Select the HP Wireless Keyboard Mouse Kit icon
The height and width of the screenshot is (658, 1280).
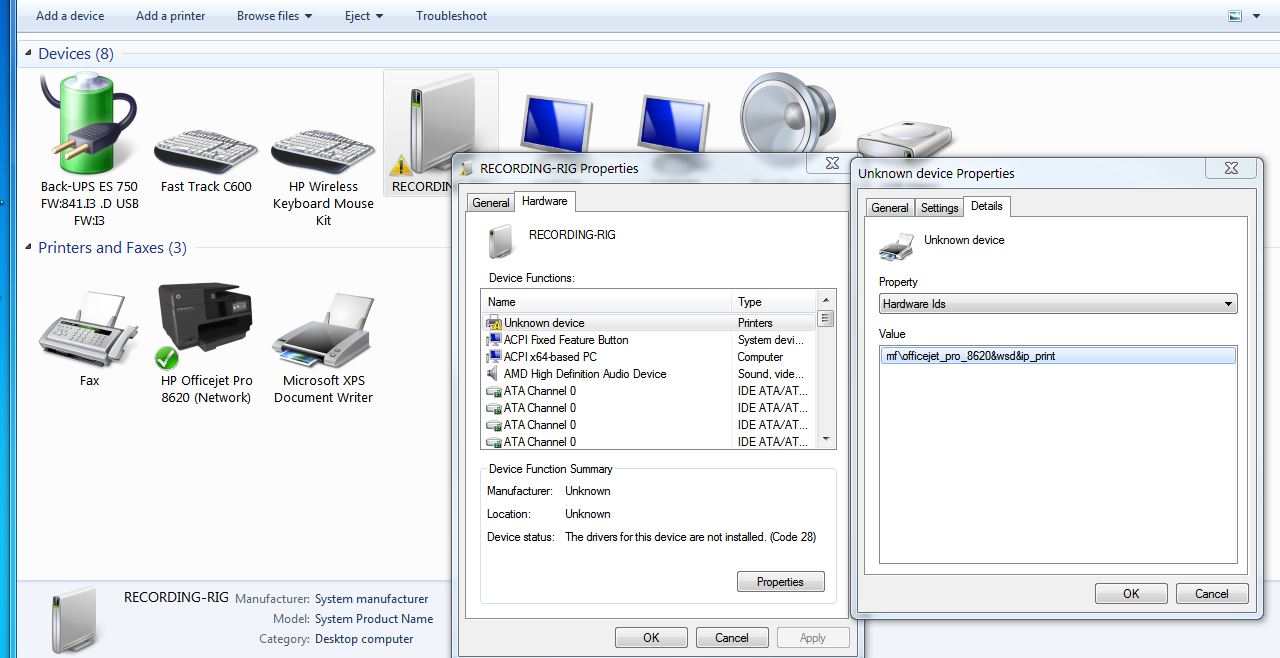[x=322, y=151]
